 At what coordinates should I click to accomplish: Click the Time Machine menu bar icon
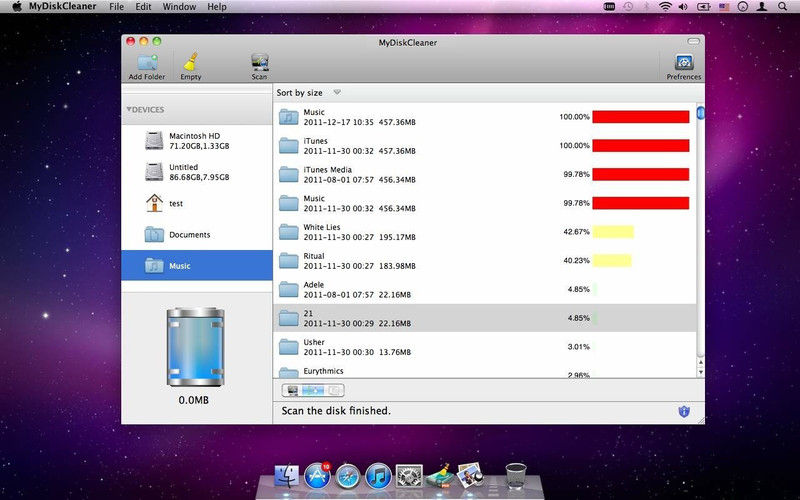(628, 7)
